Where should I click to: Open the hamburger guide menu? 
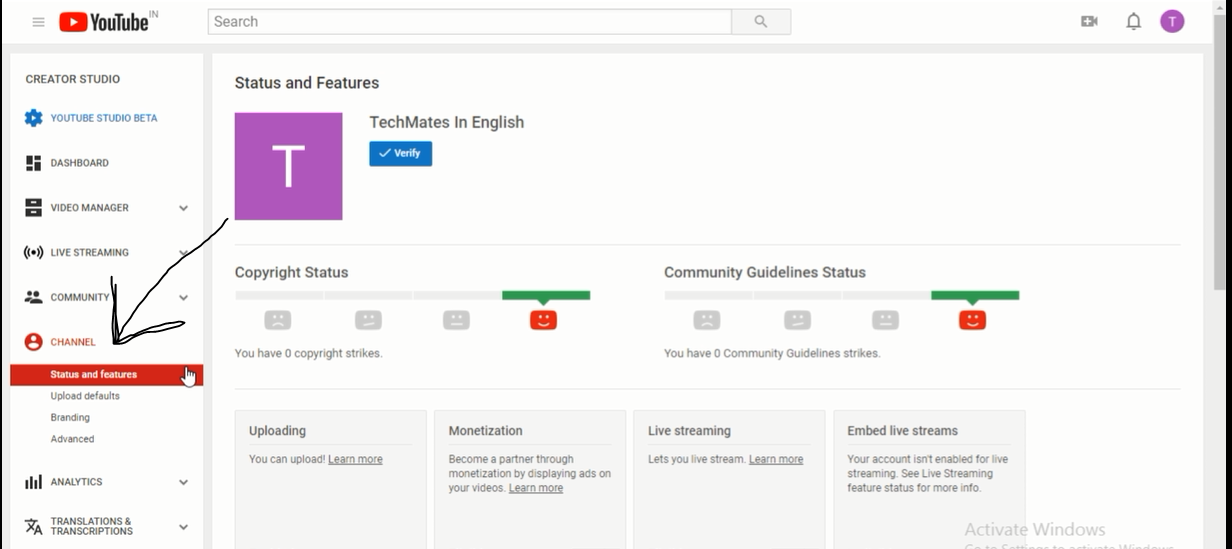pos(38,22)
